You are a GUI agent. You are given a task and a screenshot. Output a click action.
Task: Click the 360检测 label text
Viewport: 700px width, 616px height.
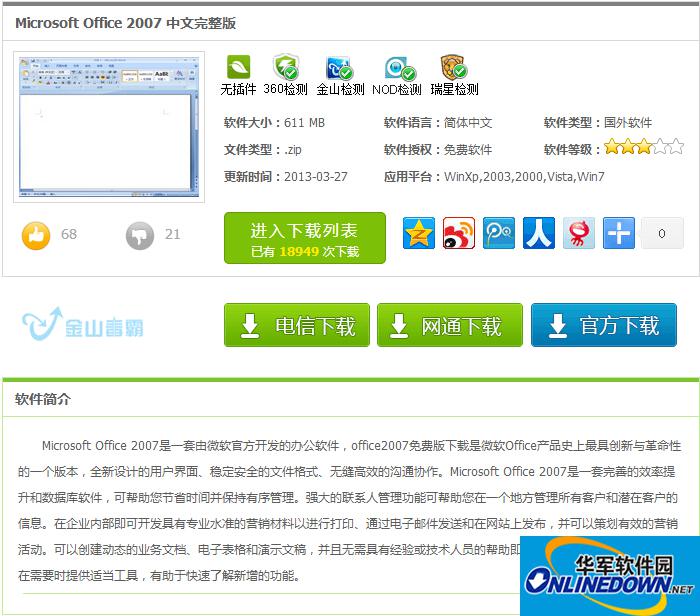tap(286, 89)
